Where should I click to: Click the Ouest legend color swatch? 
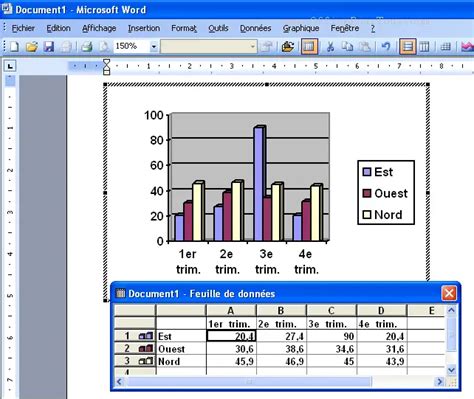(367, 193)
